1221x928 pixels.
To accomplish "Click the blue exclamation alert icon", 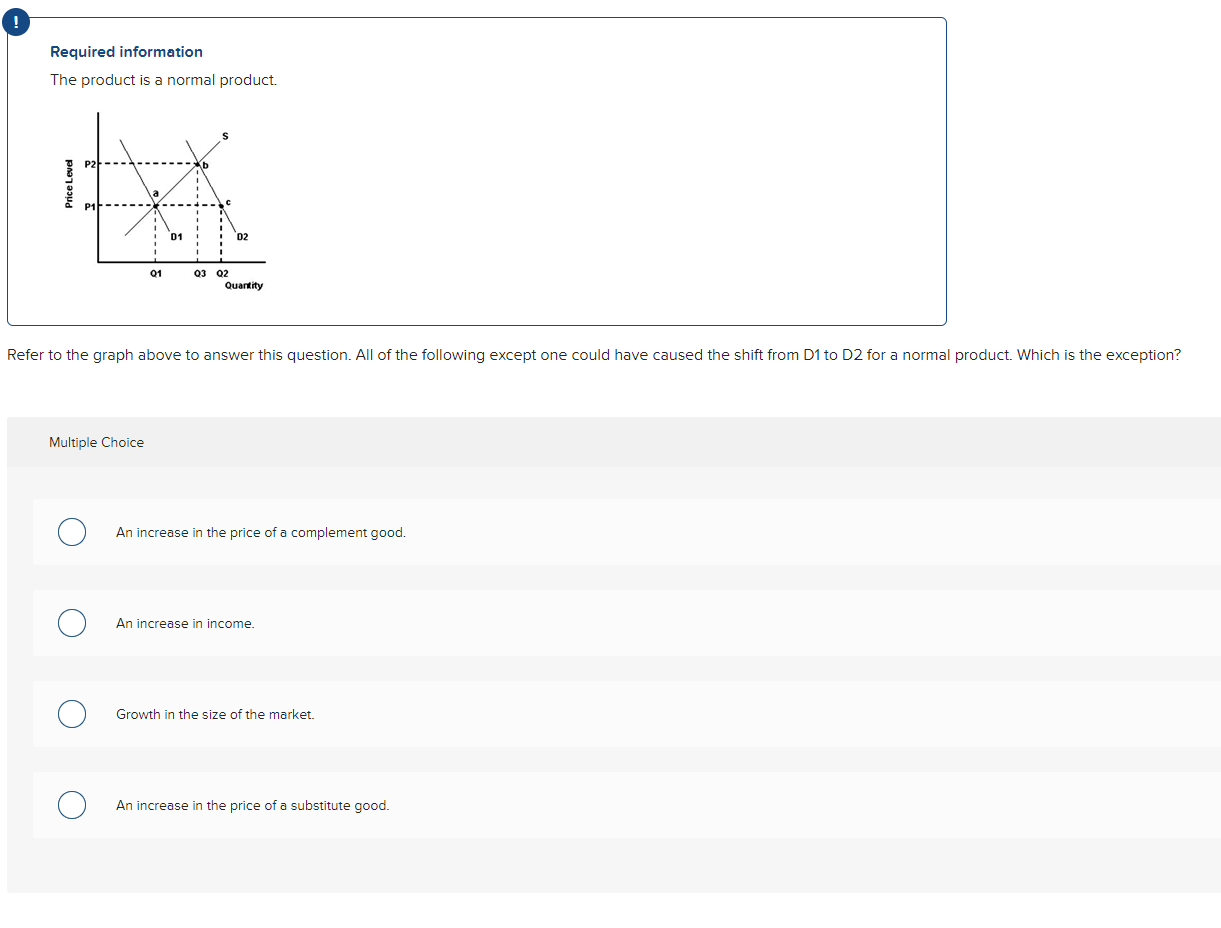I will 16,22.
